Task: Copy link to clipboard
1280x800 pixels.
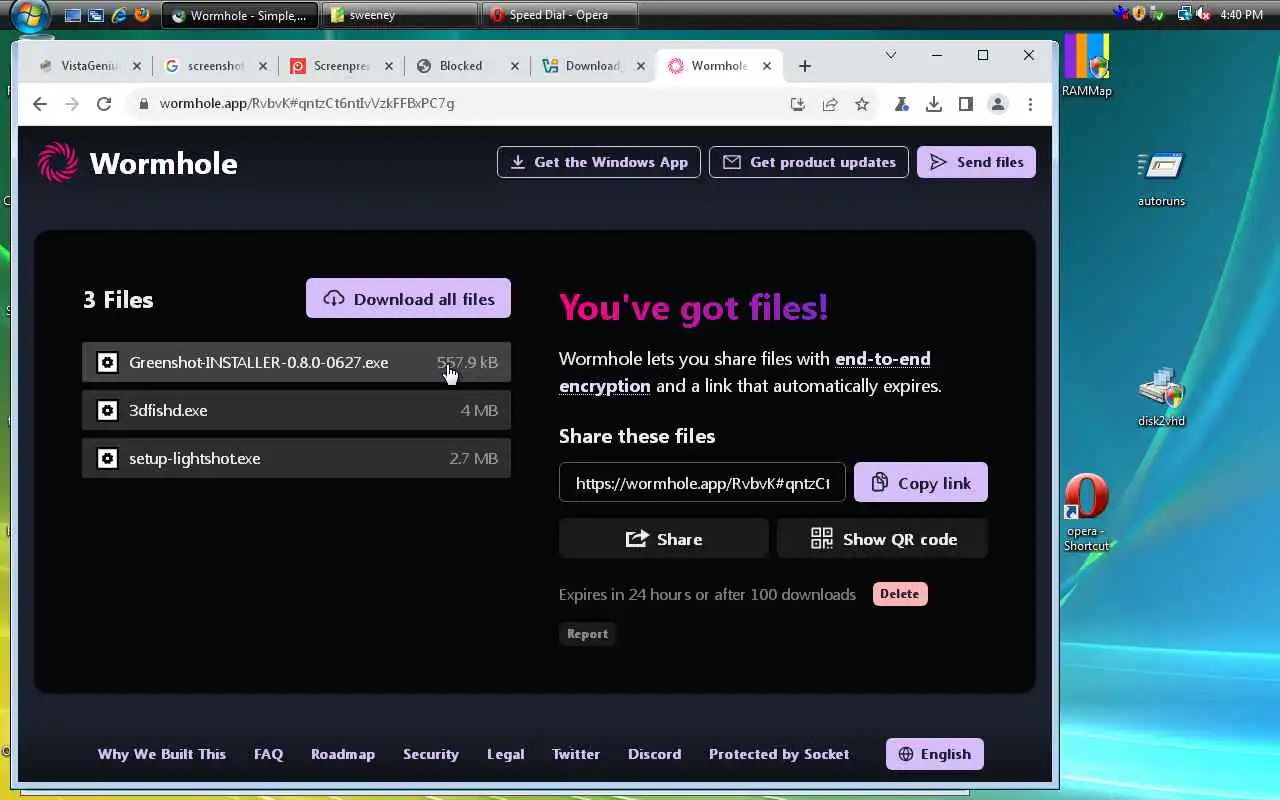Action: 921,482
